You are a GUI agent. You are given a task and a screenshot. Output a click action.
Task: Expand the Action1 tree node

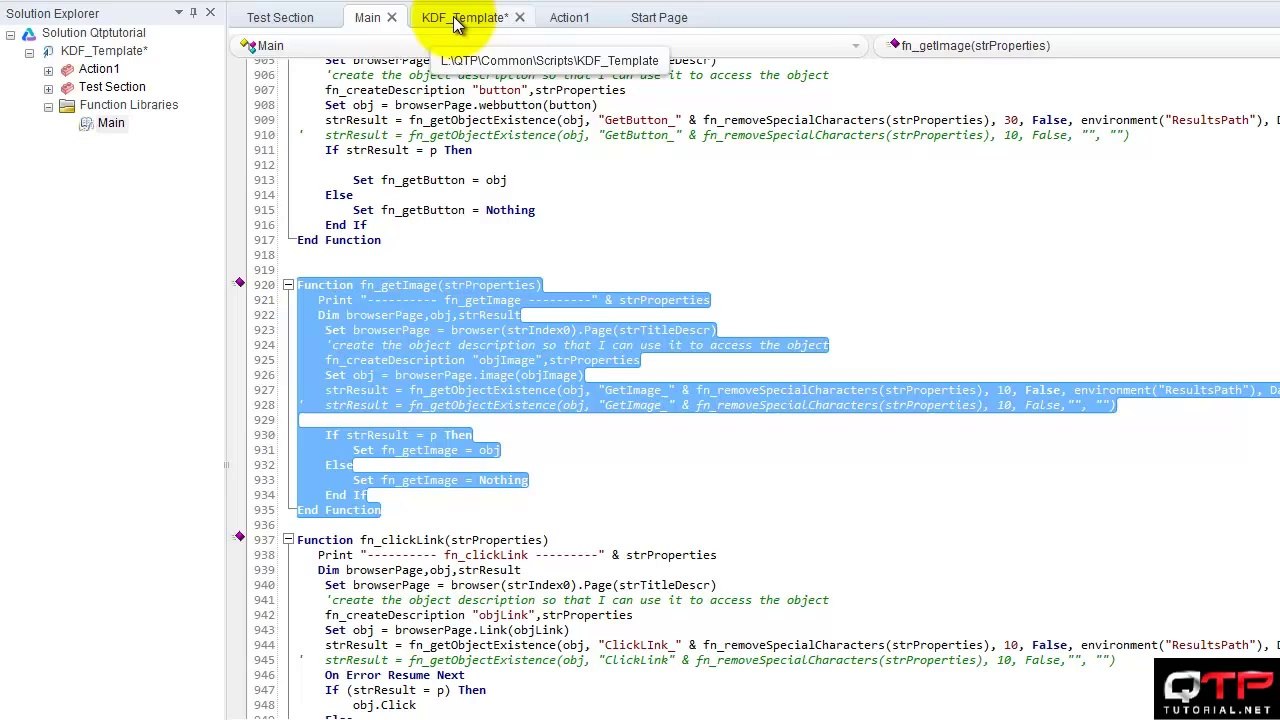click(x=48, y=70)
